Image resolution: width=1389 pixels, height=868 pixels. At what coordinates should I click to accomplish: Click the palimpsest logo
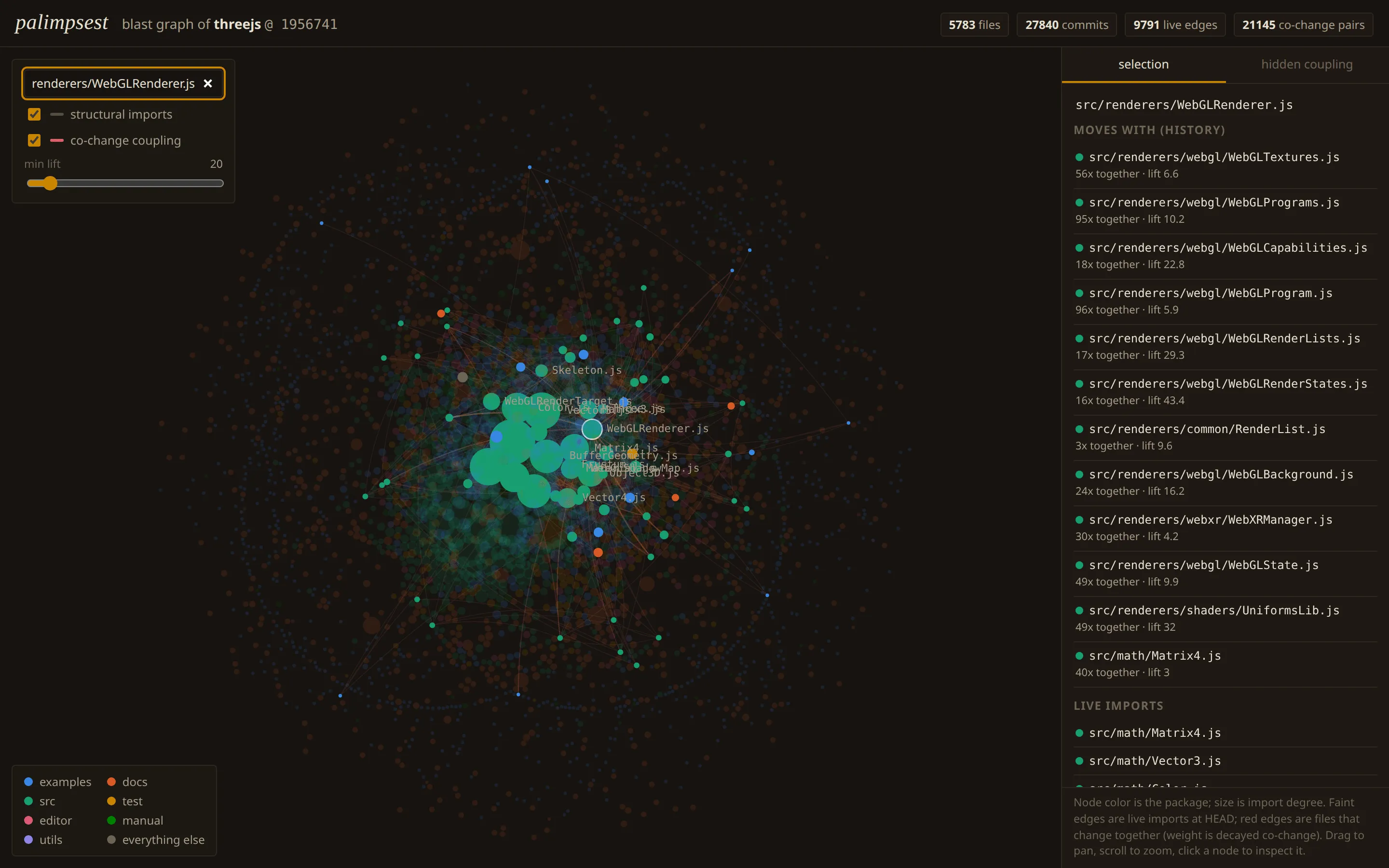(61, 23)
